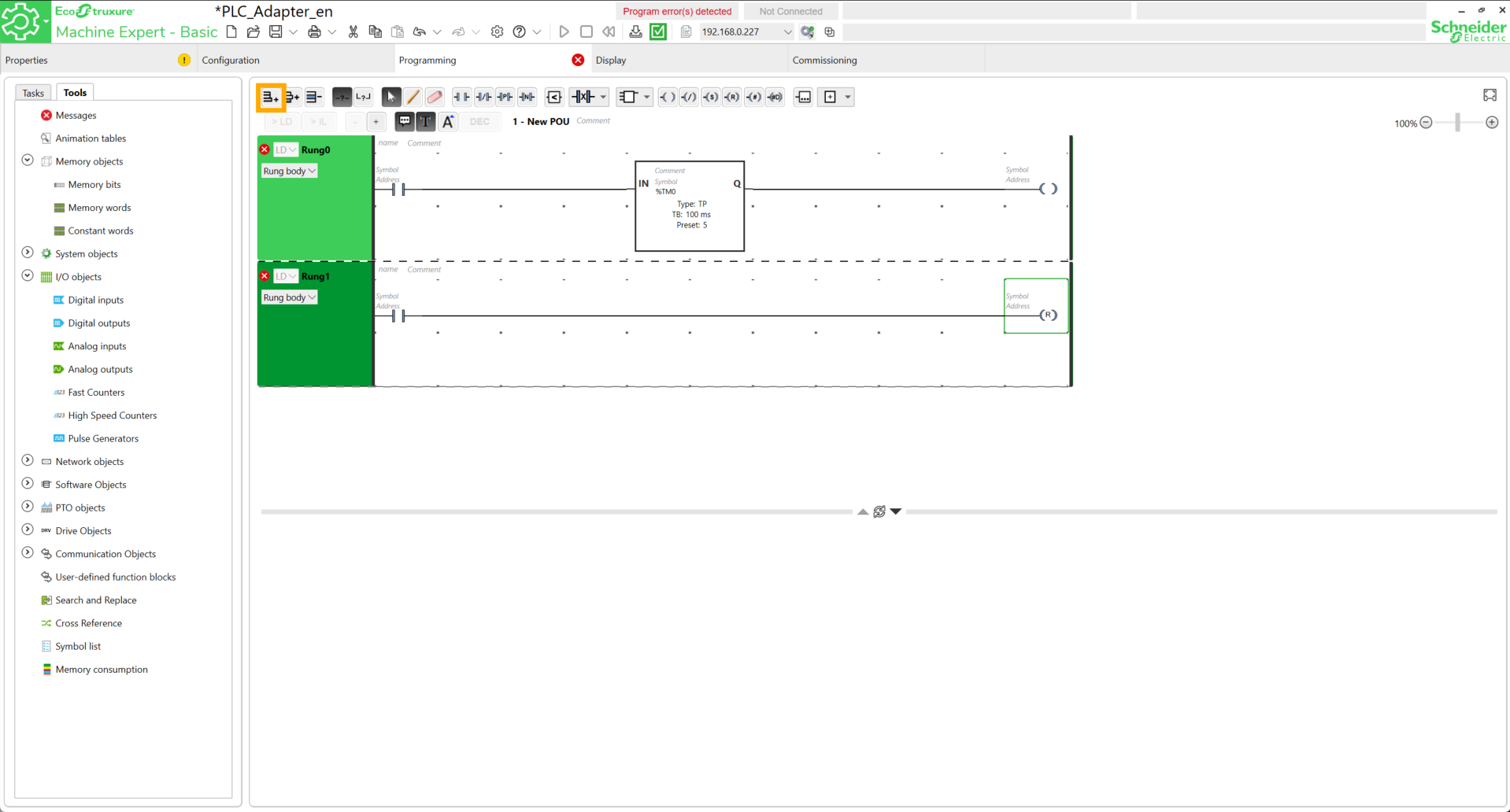Expand the Network objects node
Image resolution: width=1510 pixels, height=812 pixels.
[x=28, y=461]
